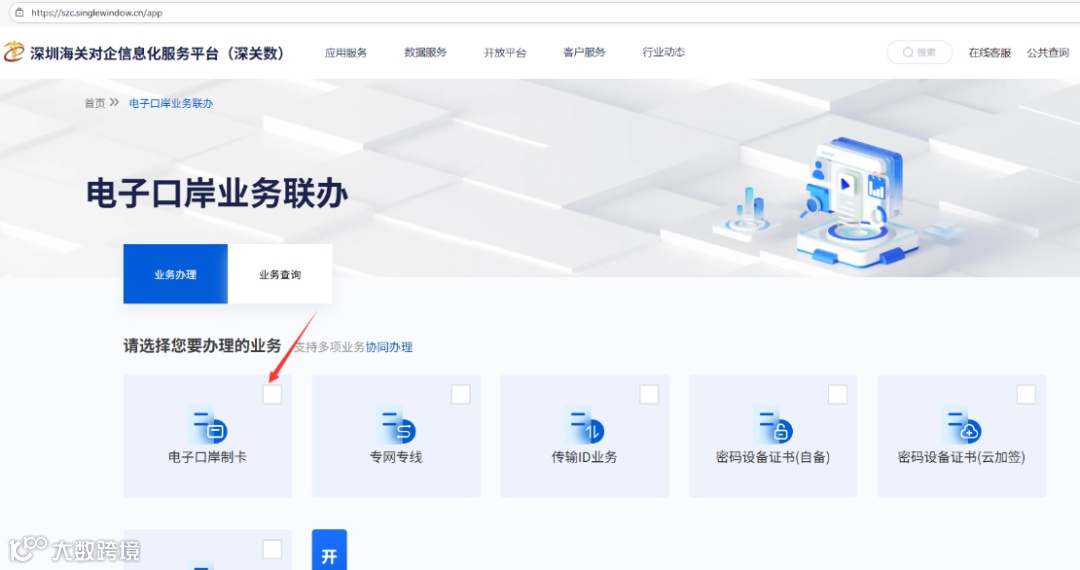
Task: Tick the 传输ID业务 checkbox
Action: click(649, 394)
